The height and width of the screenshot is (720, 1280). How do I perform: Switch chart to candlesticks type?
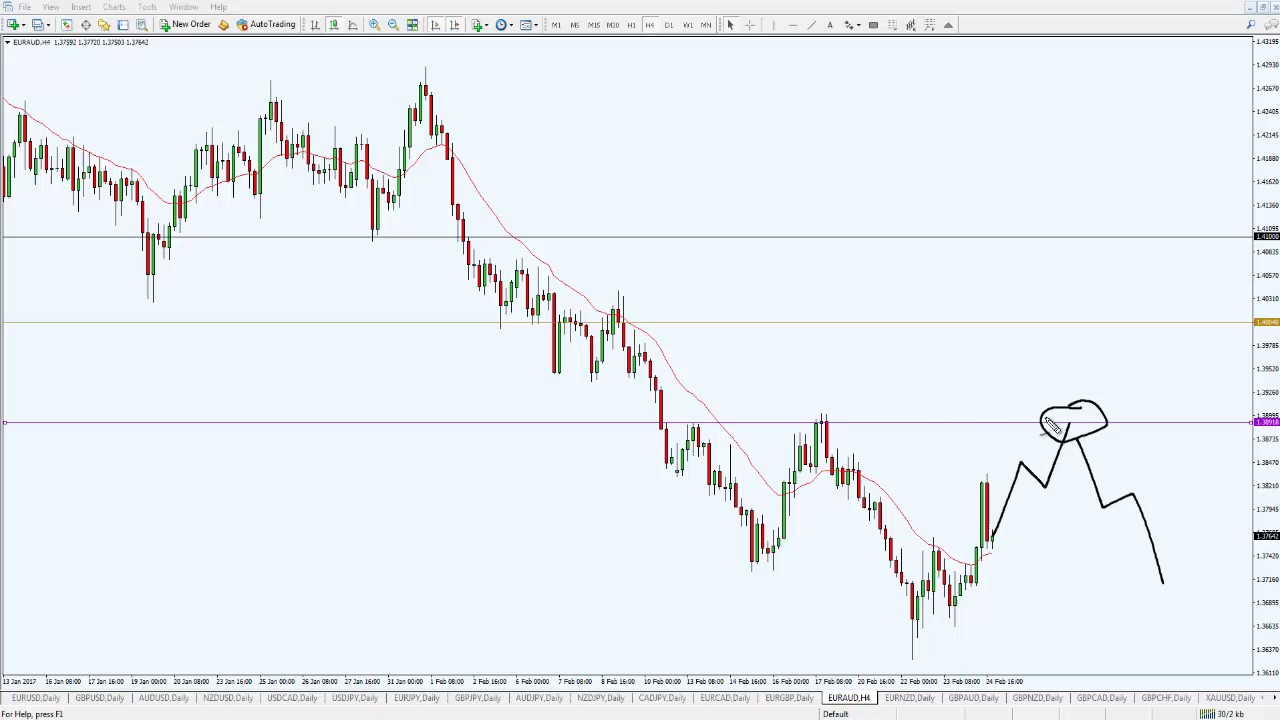coord(334,25)
